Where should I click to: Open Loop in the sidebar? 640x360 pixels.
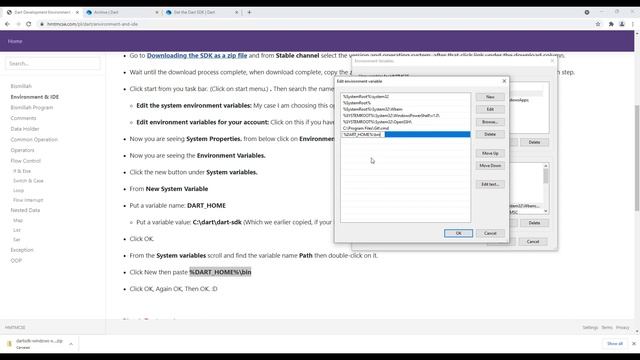click(x=18, y=190)
